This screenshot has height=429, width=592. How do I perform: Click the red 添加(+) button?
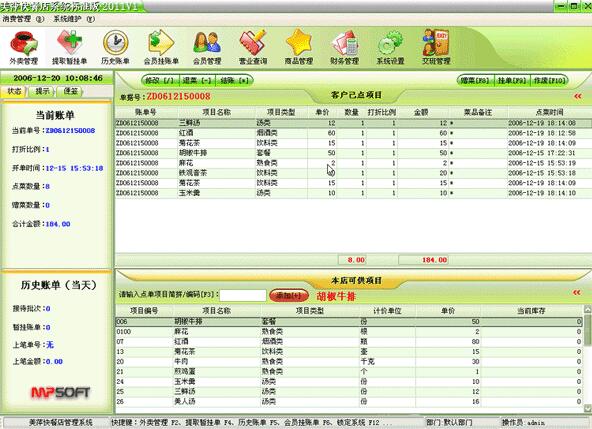tap(289, 296)
